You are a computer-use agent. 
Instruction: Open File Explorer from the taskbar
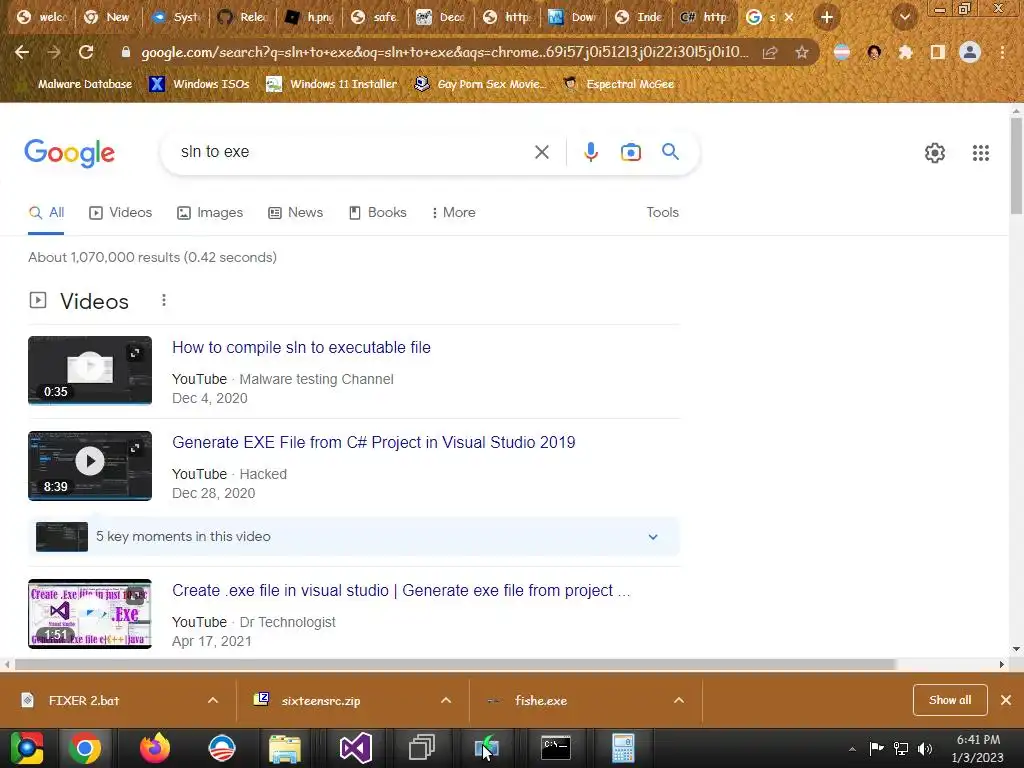click(285, 748)
